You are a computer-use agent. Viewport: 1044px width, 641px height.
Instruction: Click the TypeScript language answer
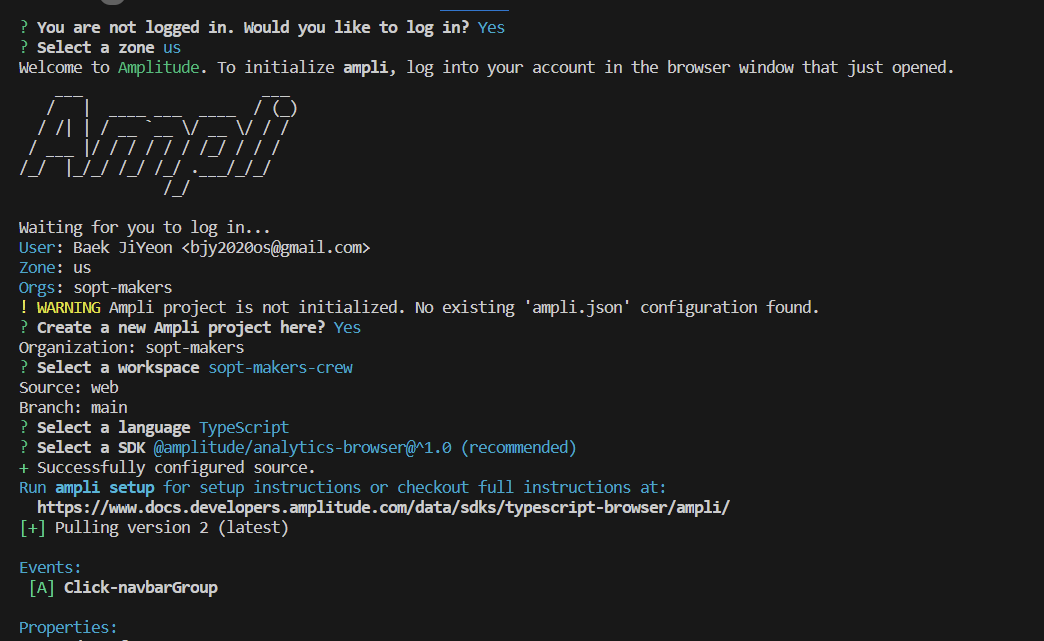[244, 427]
